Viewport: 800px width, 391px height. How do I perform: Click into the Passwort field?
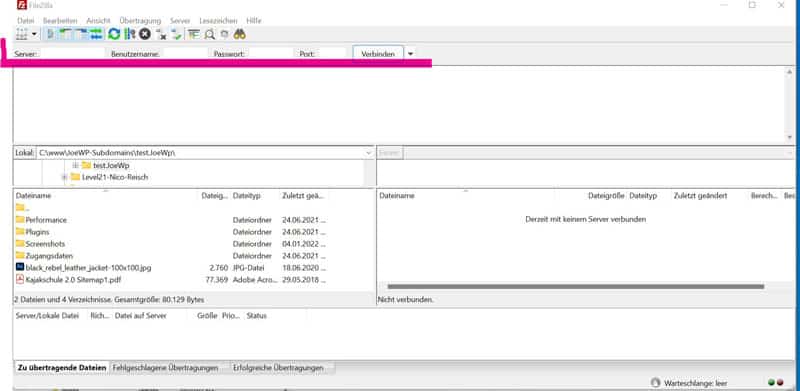270,53
